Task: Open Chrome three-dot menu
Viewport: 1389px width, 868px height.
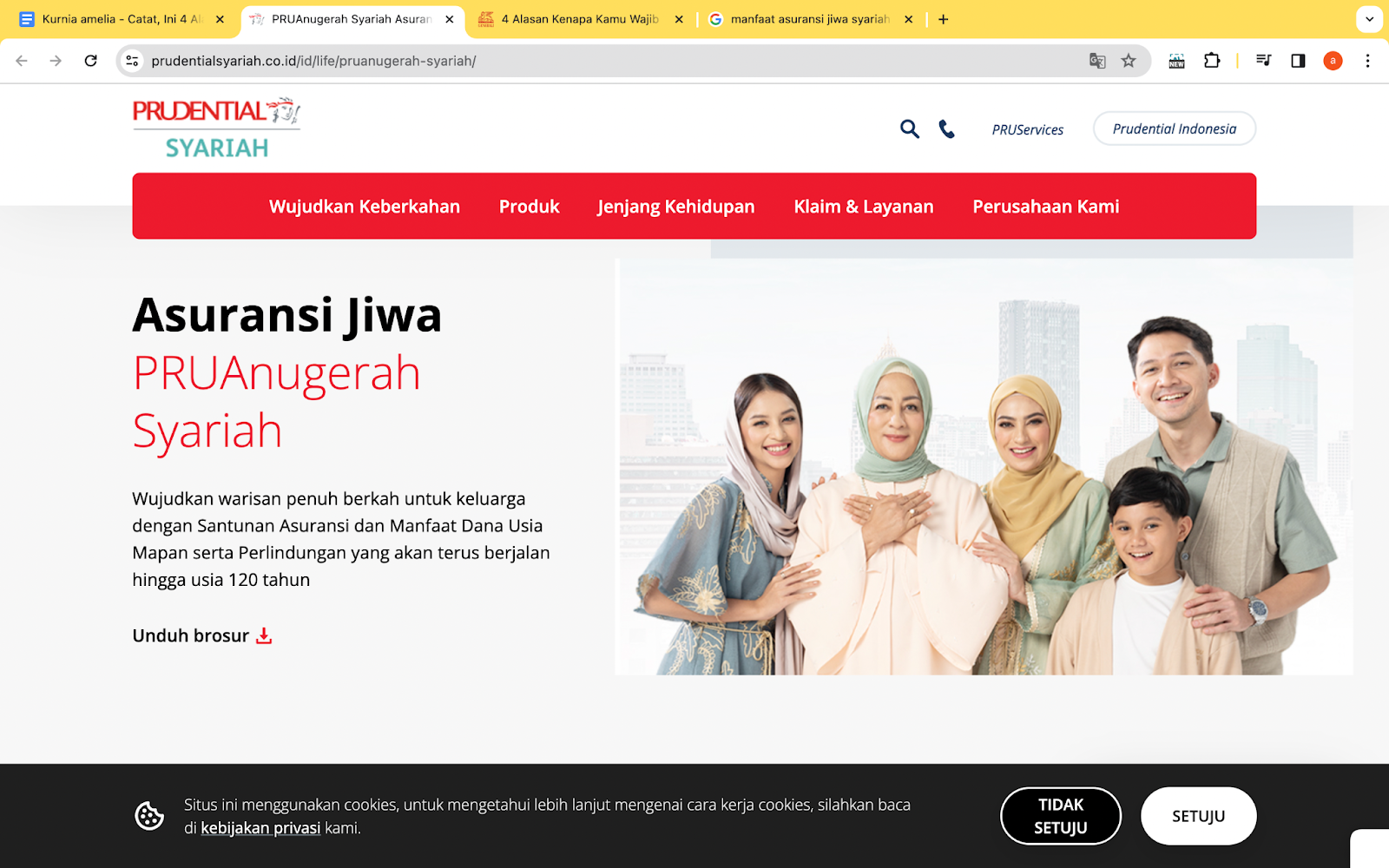Action: [1367, 61]
